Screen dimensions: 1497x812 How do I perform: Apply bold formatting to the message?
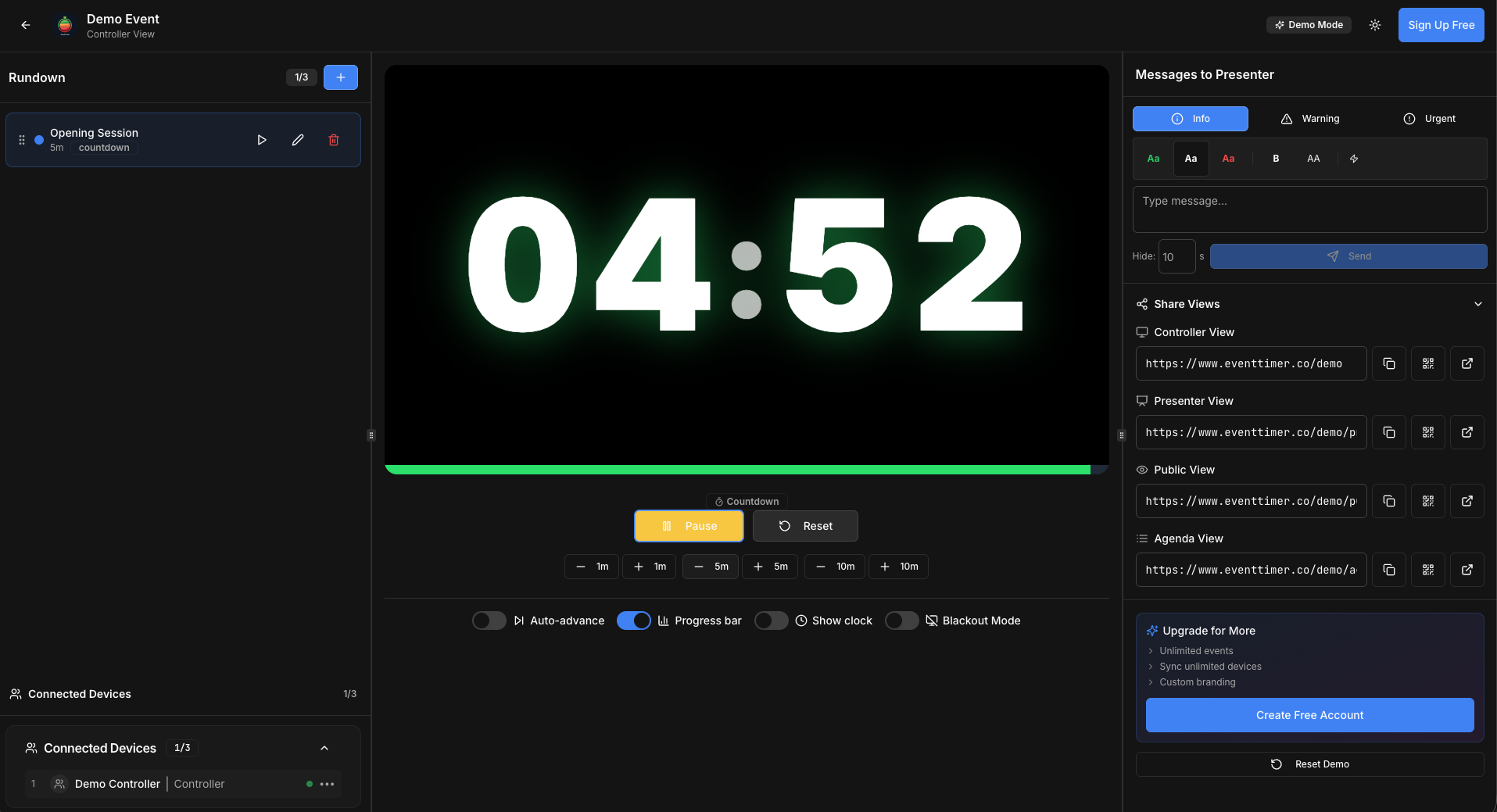pos(1276,158)
